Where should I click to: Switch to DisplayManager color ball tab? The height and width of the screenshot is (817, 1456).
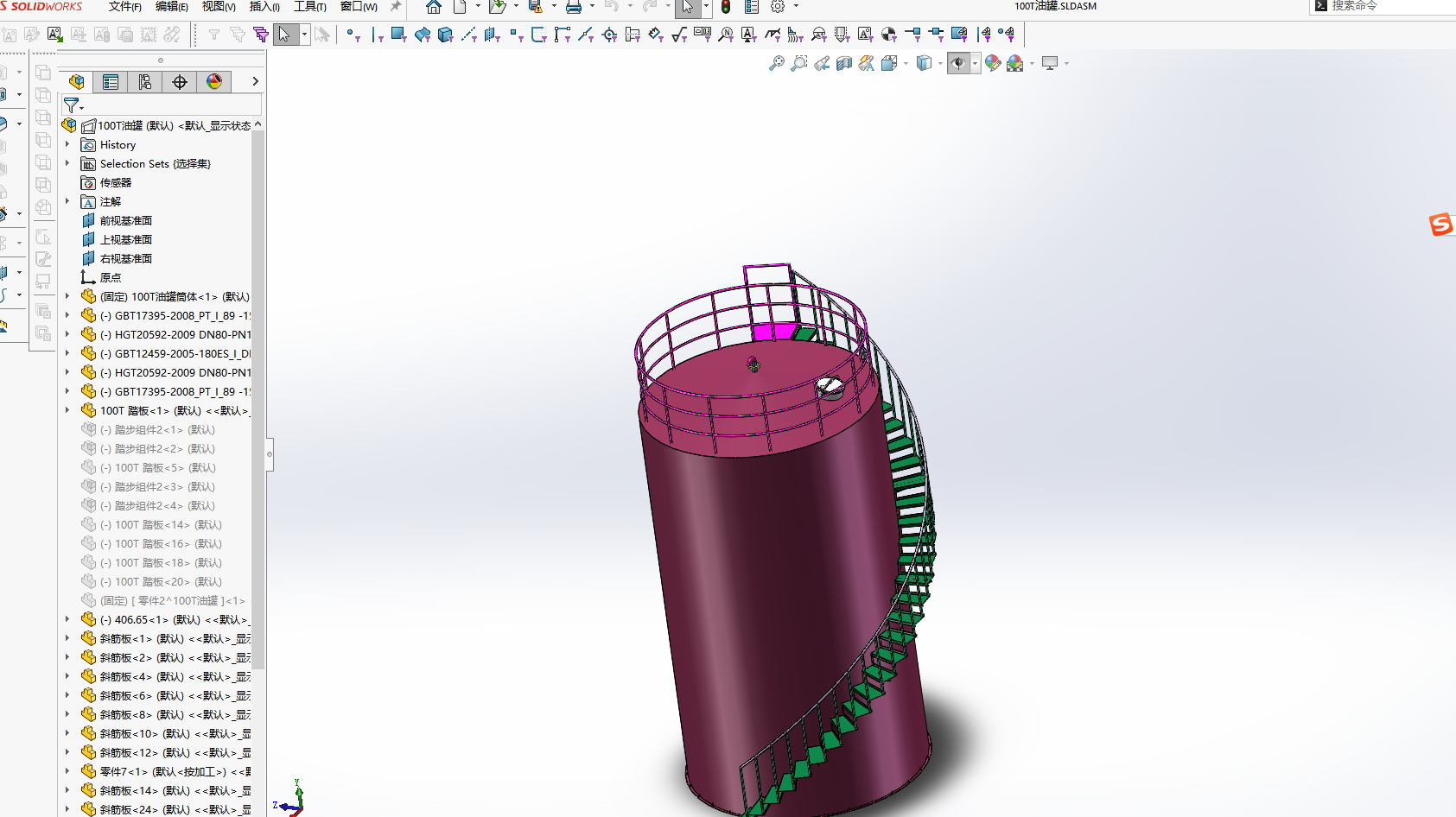tap(214, 81)
